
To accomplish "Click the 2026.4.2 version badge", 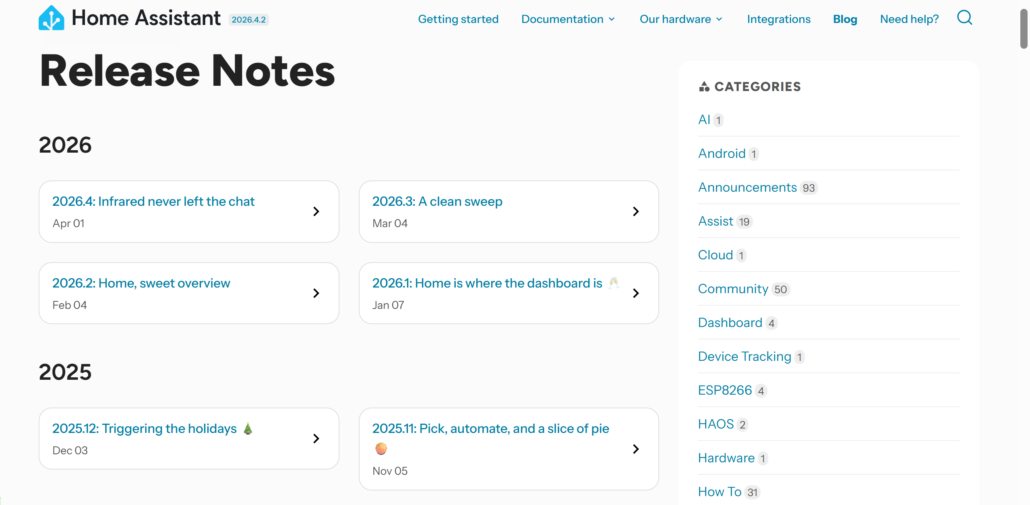I will [x=249, y=20].
